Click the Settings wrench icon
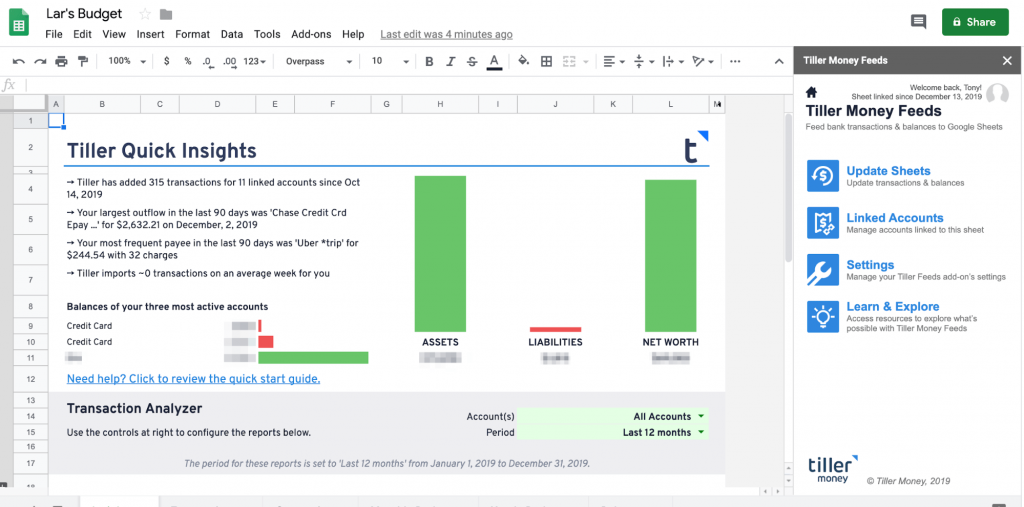 [823, 270]
